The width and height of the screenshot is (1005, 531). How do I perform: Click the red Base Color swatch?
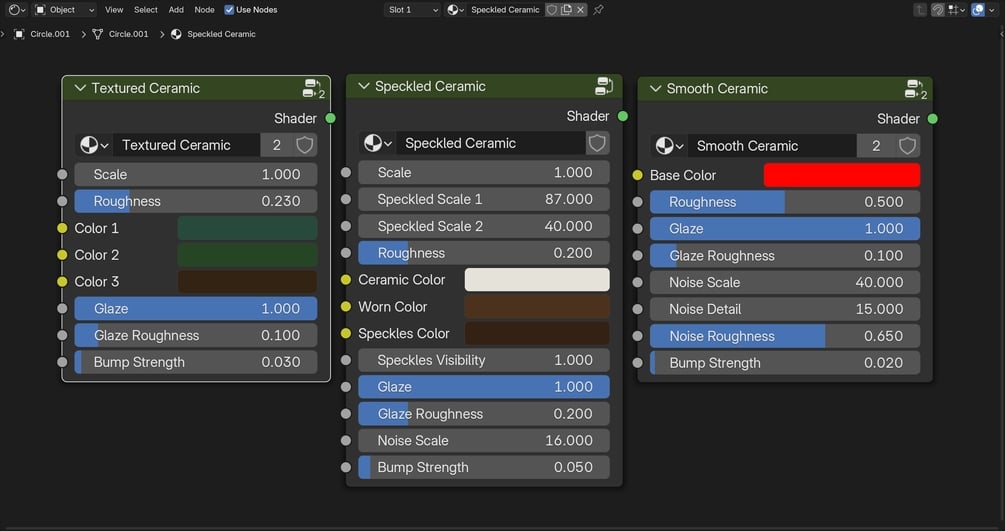[841, 175]
